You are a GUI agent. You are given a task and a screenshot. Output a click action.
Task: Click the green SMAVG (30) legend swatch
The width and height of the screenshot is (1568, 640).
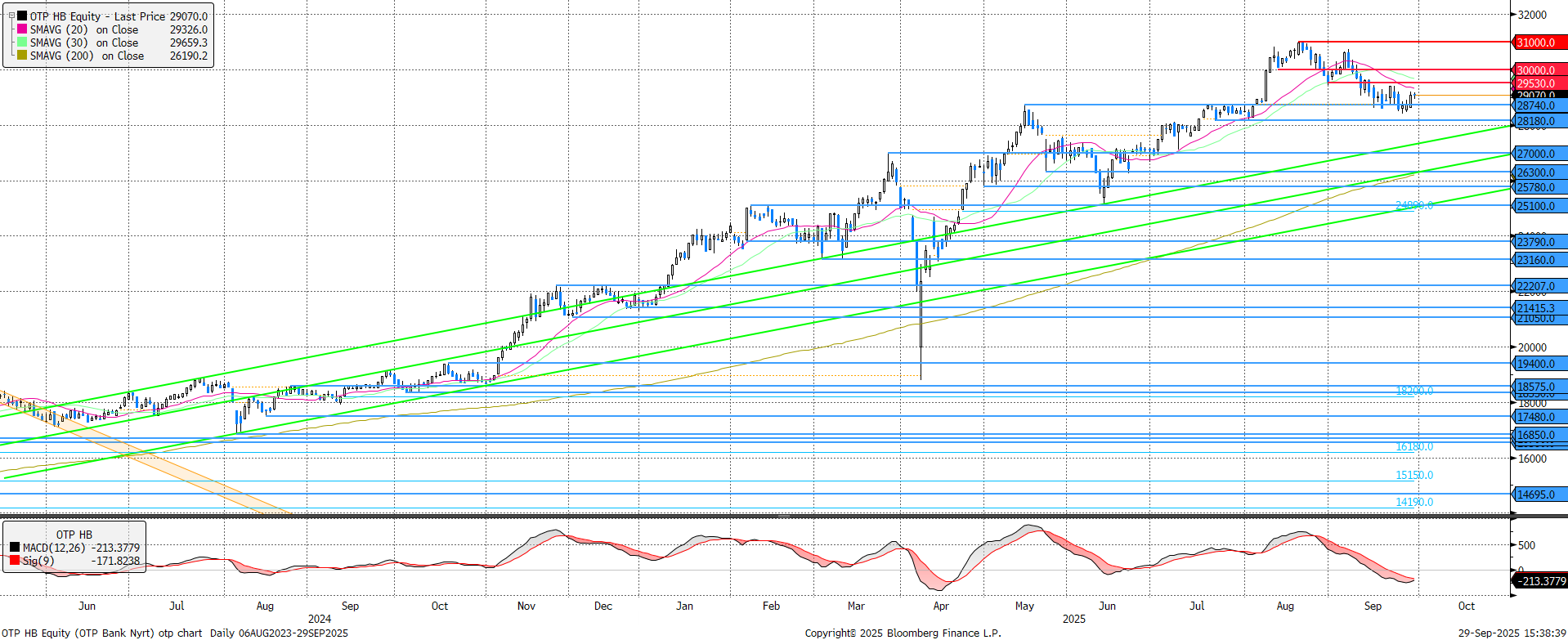(x=22, y=43)
